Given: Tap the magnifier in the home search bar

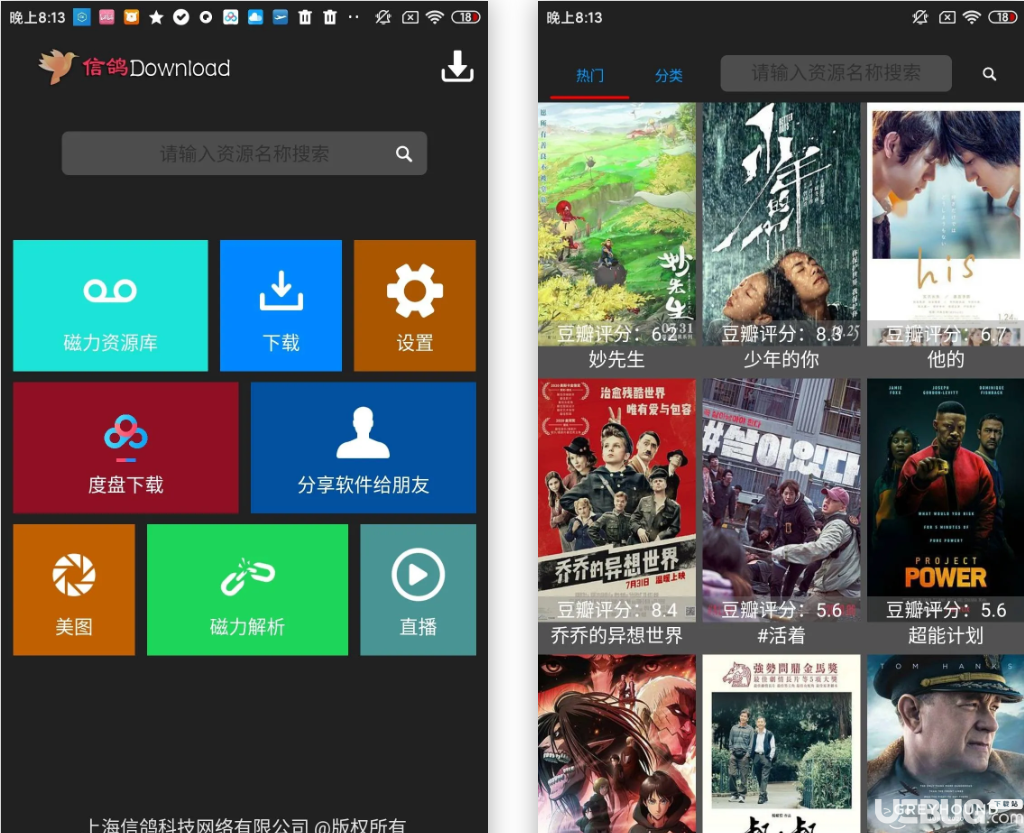Looking at the screenshot, I should pos(404,154).
